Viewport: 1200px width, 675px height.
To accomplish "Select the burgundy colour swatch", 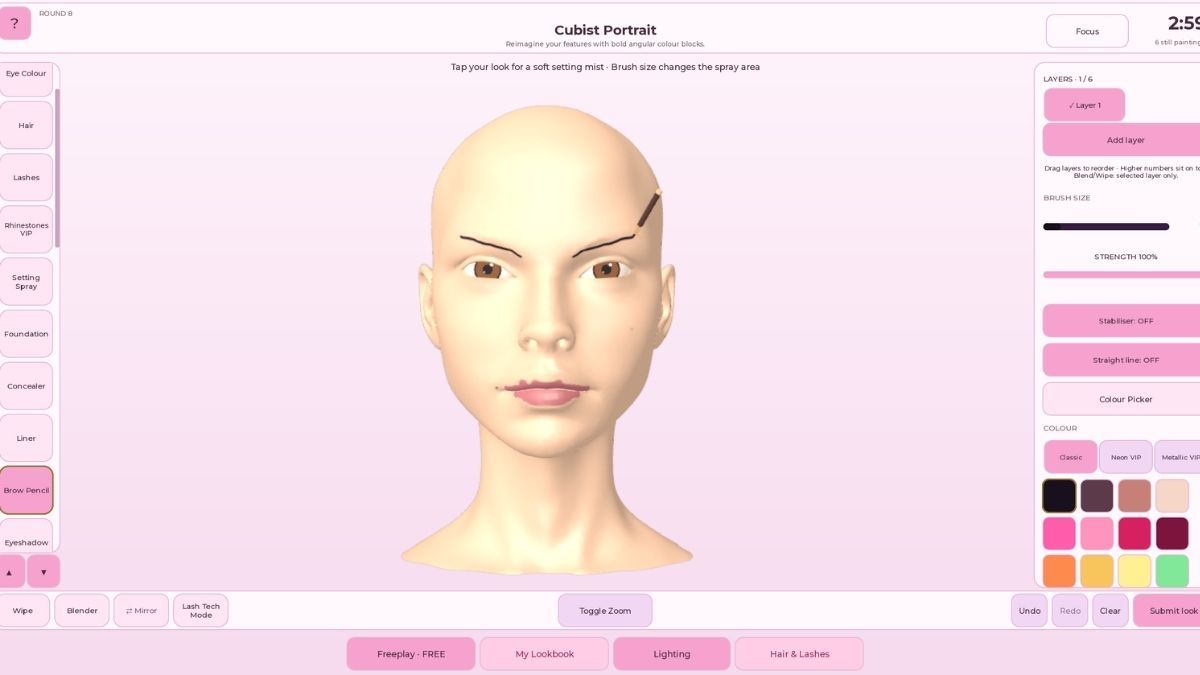I will pos(1172,533).
